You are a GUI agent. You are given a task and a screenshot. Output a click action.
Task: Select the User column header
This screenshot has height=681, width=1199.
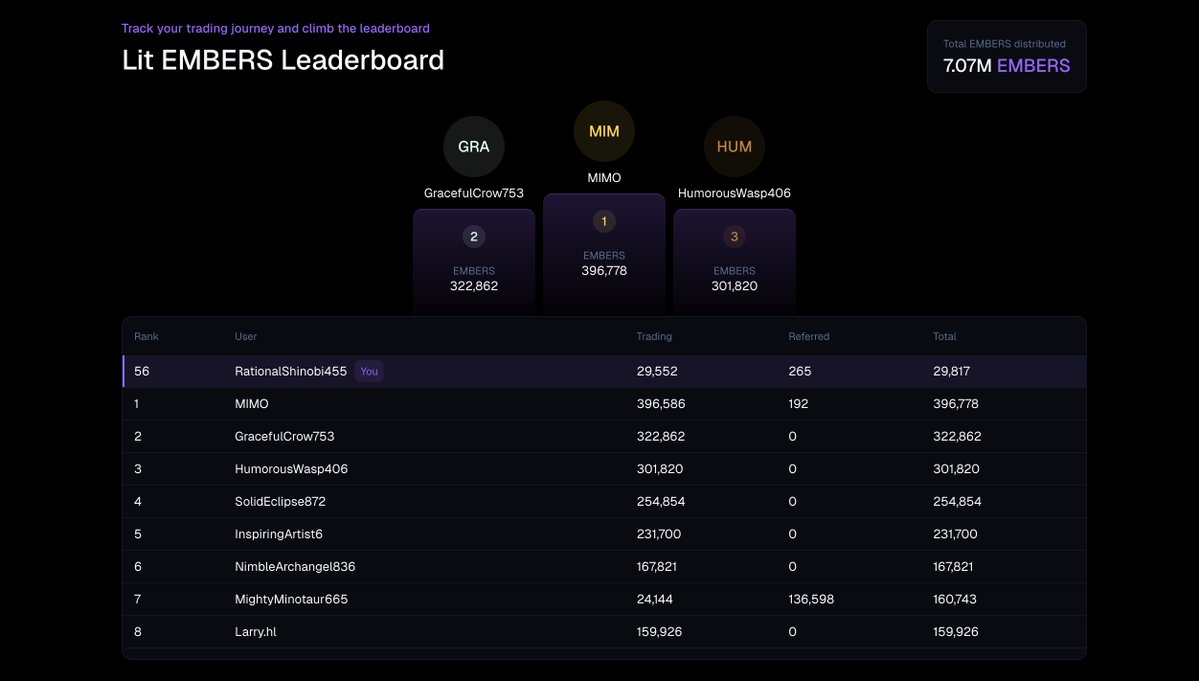pyautogui.click(x=245, y=336)
